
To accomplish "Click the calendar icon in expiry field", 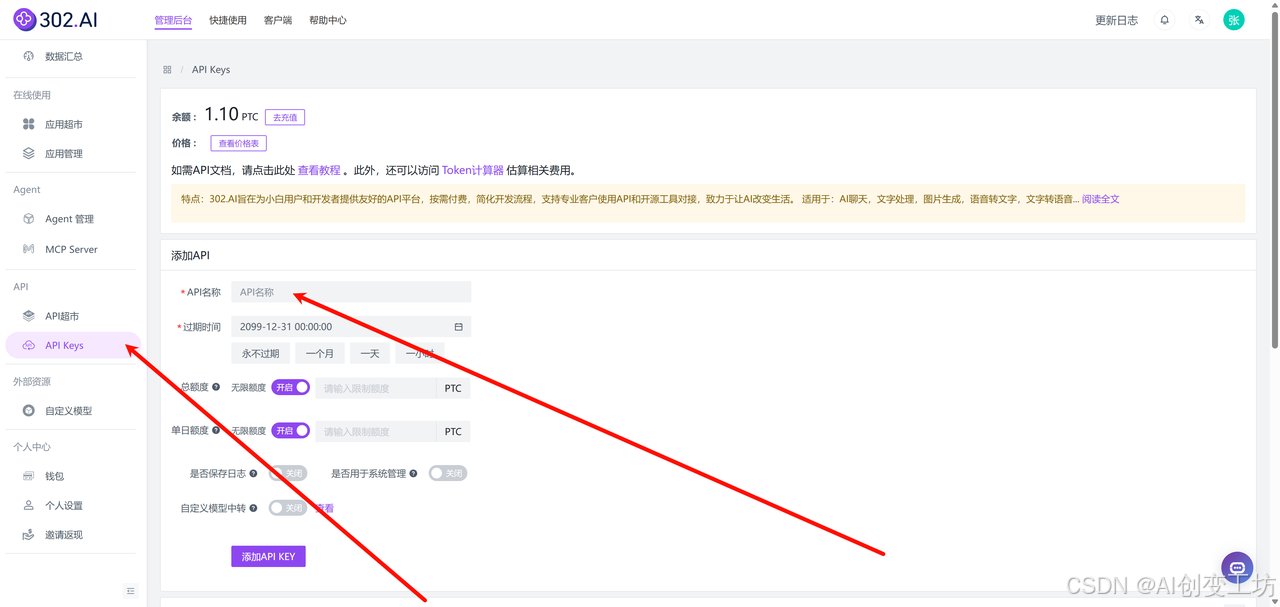I will [458, 327].
